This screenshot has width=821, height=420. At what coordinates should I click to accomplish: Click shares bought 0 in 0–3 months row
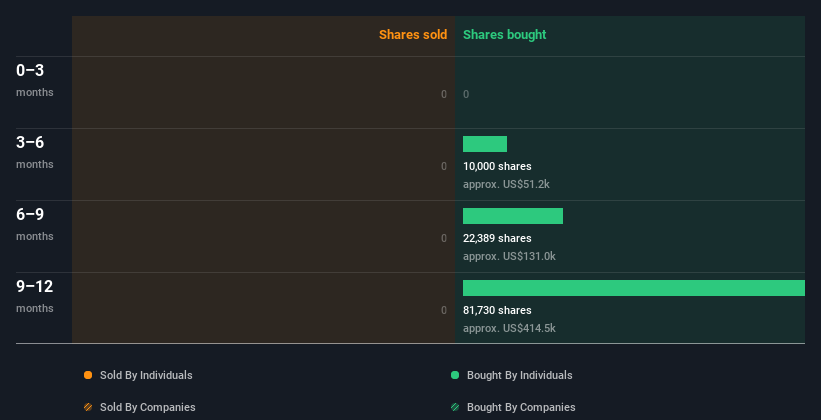tap(466, 94)
